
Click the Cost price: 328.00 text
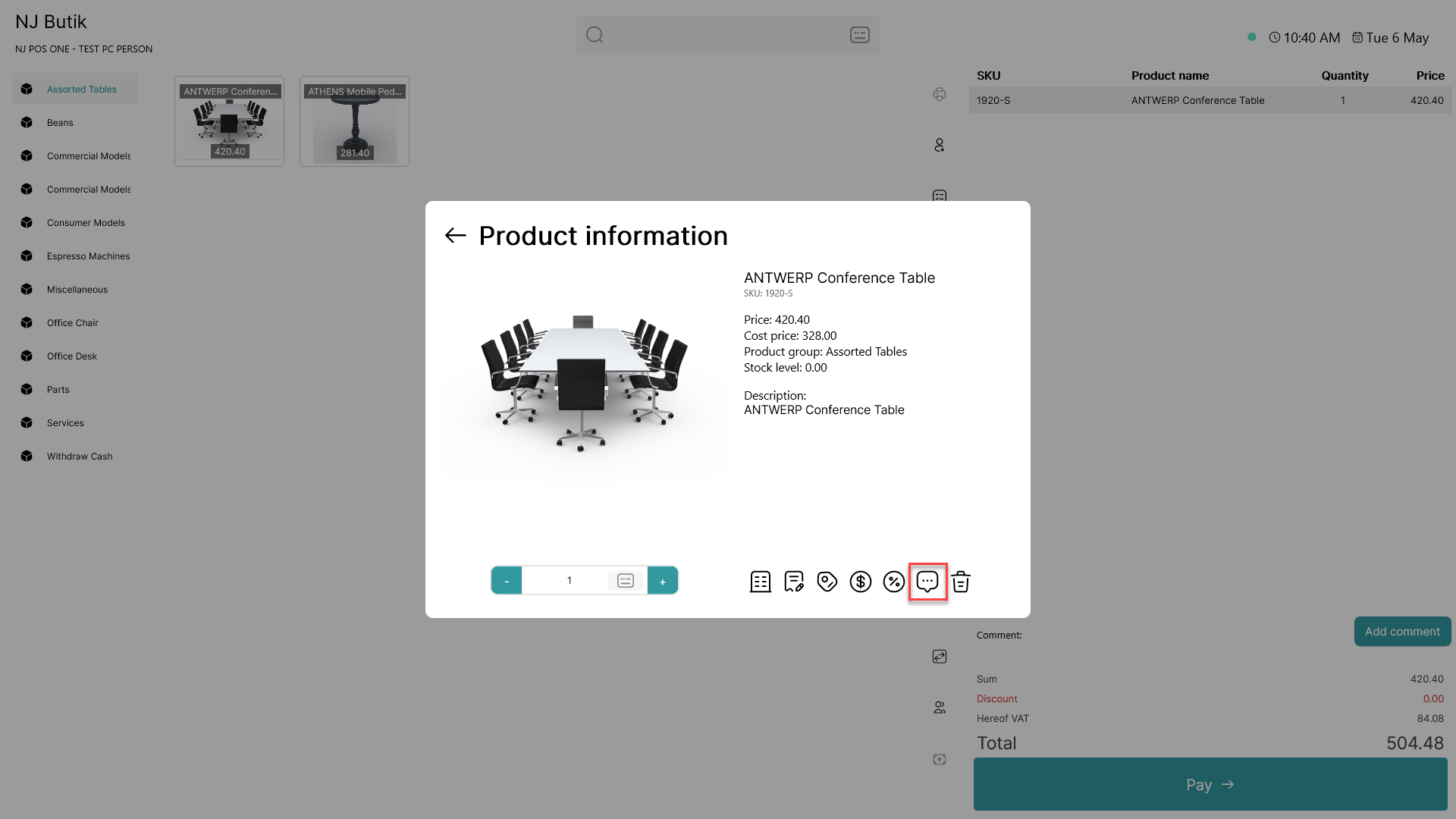point(790,336)
